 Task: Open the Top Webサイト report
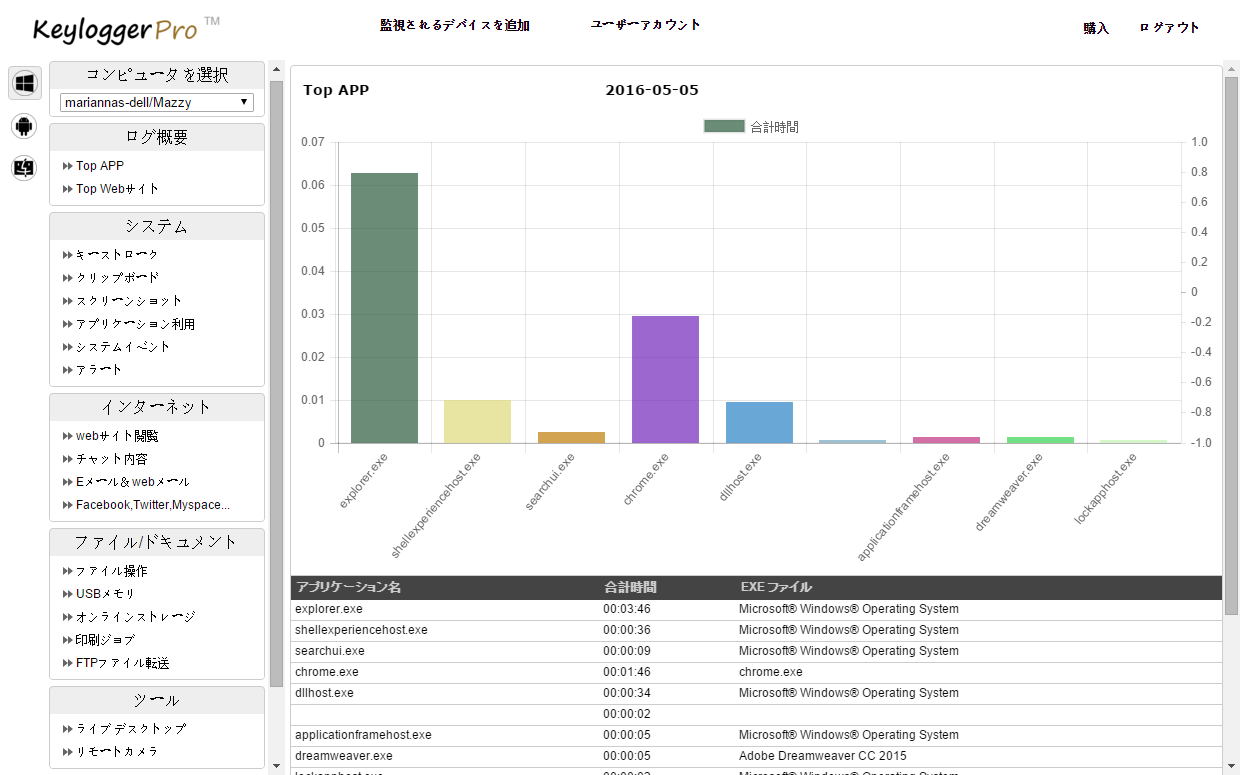117,189
